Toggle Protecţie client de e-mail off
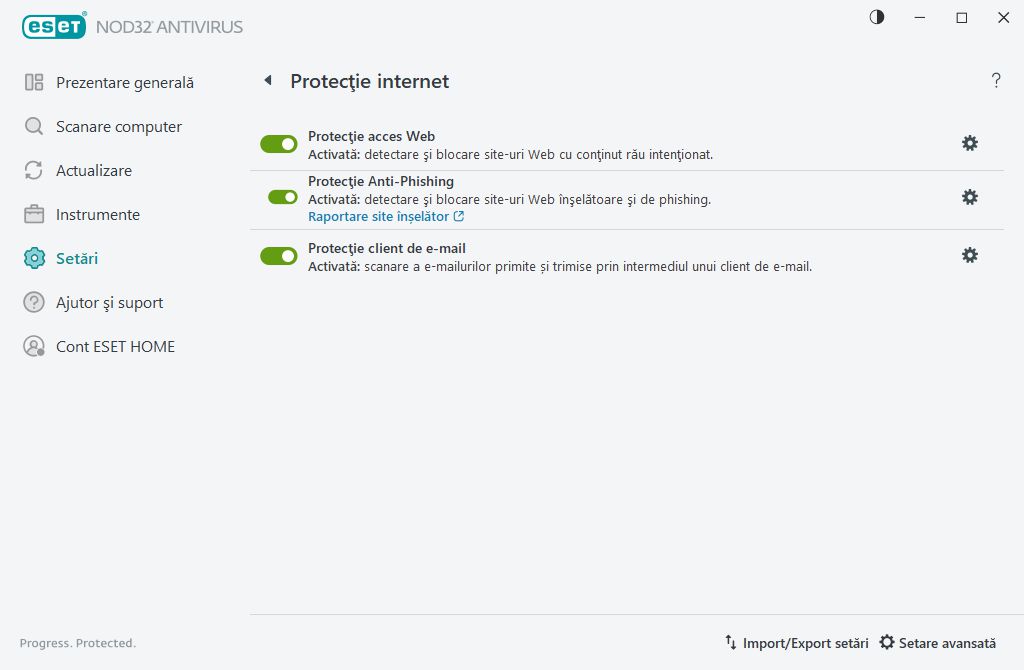The height and width of the screenshot is (670, 1024). pos(278,255)
